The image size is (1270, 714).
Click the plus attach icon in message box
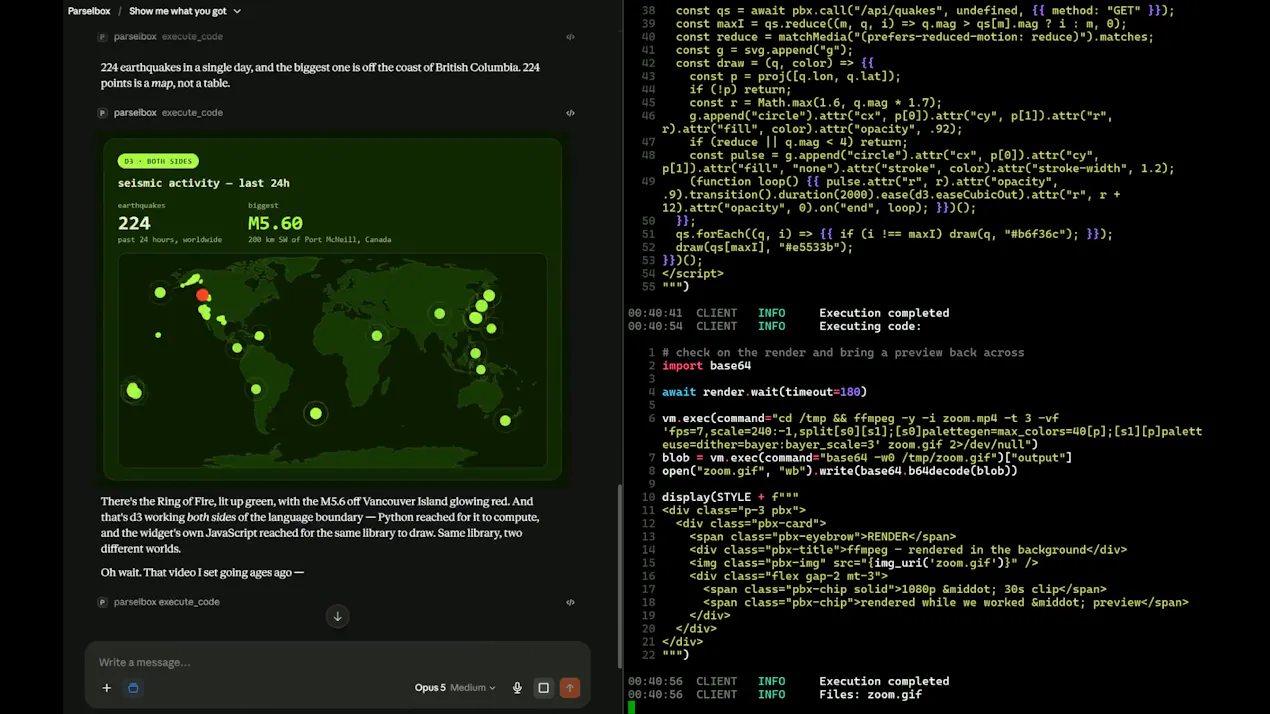106,688
